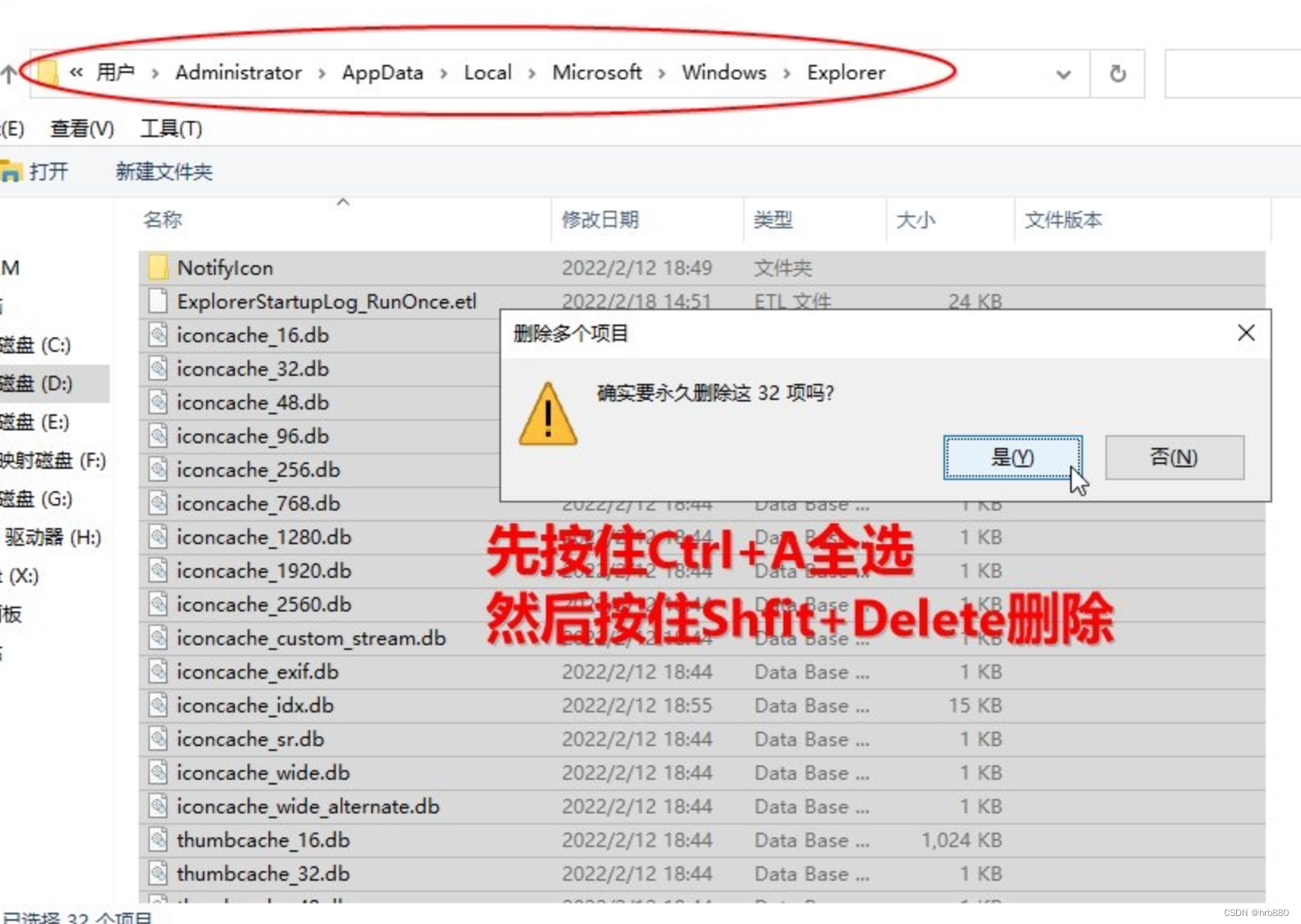Click the iconcache_1280.db file icon
This screenshot has height=924, width=1301.
click(x=158, y=537)
